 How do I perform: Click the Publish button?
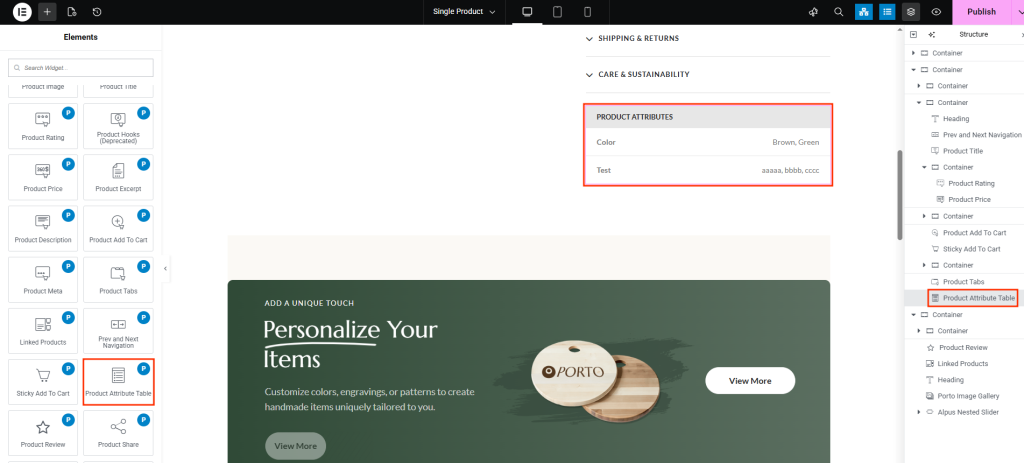pos(981,12)
